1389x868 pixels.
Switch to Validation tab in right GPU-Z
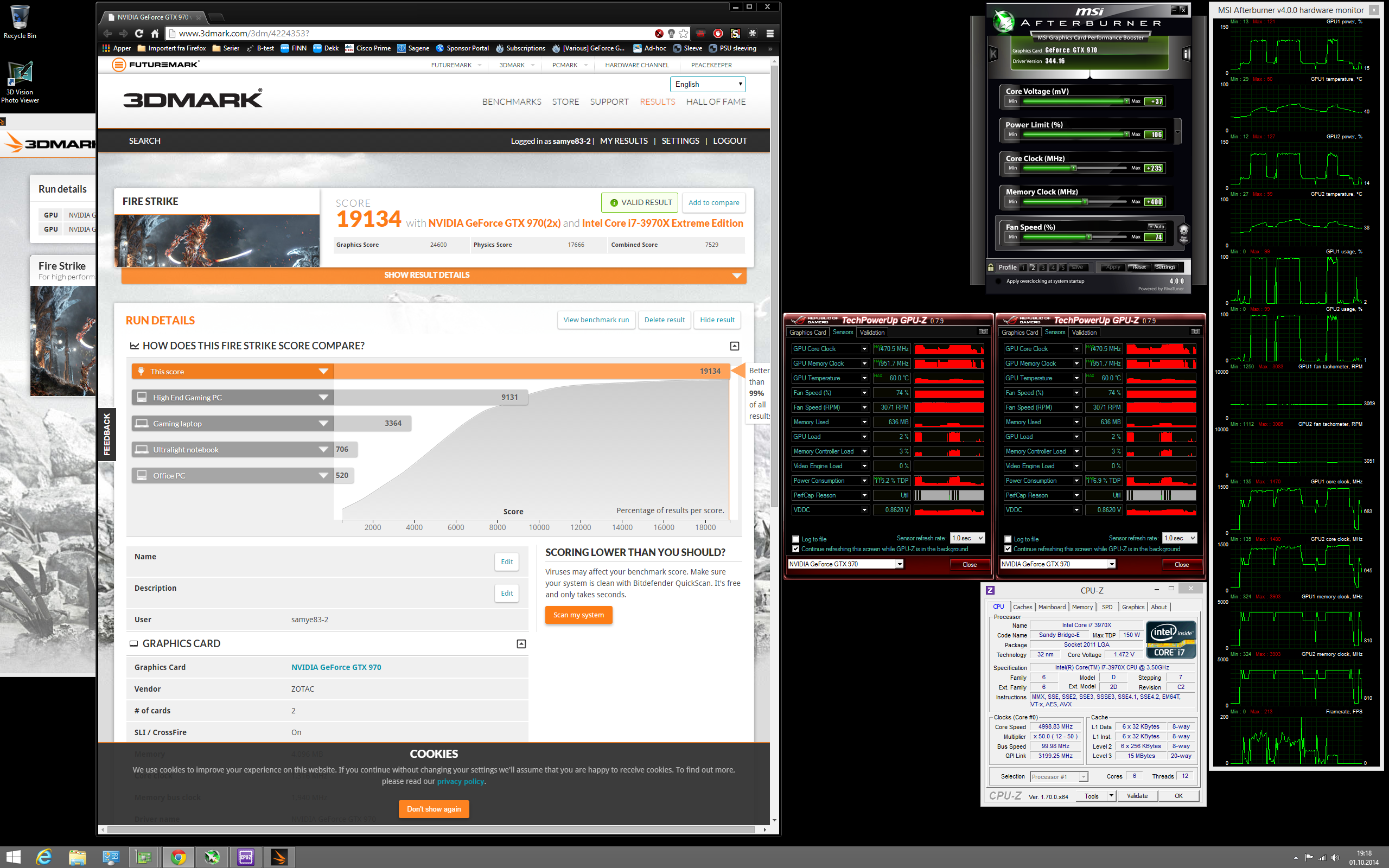(x=1084, y=333)
